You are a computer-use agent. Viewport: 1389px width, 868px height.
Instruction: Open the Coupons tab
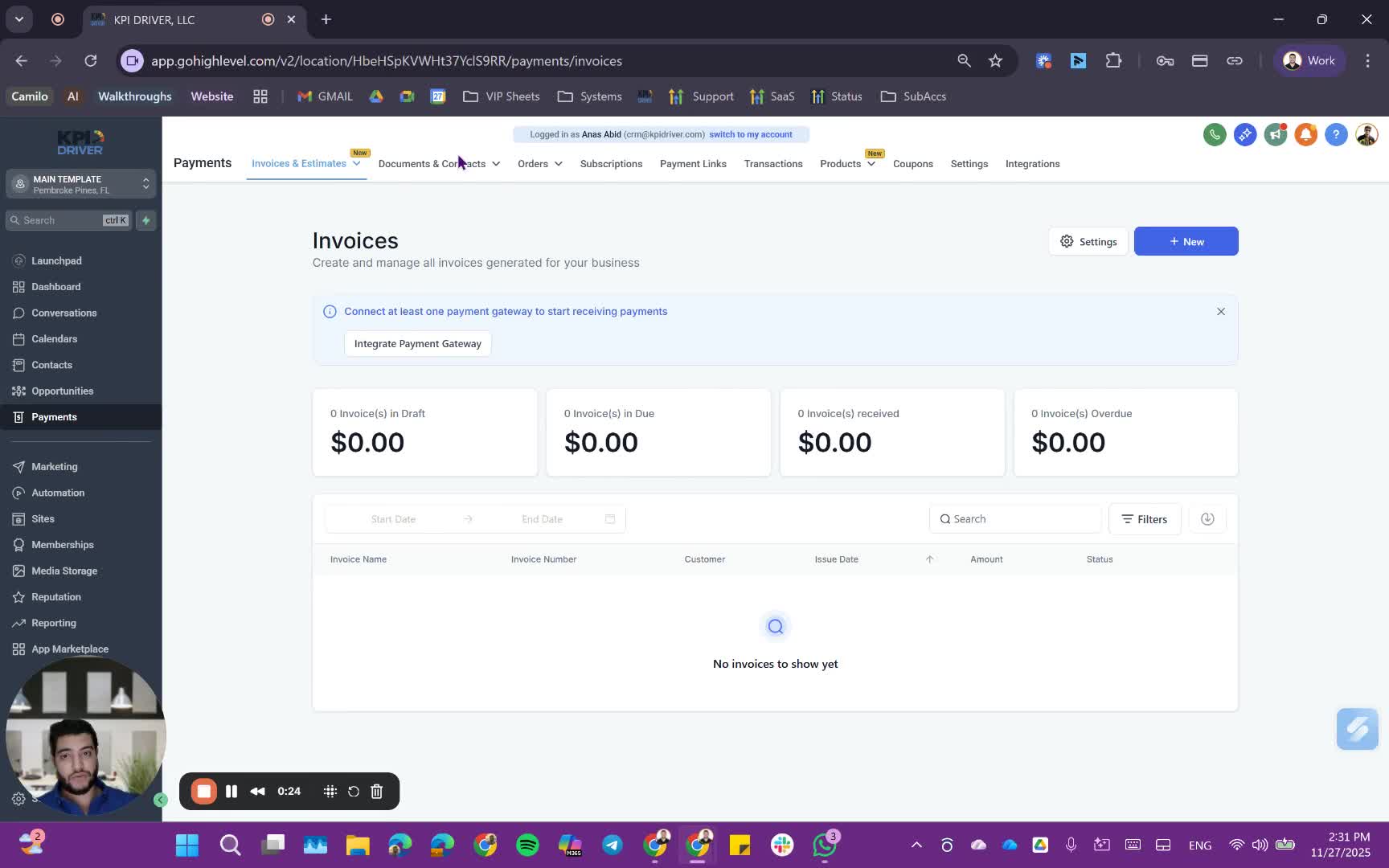pos(913,163)
